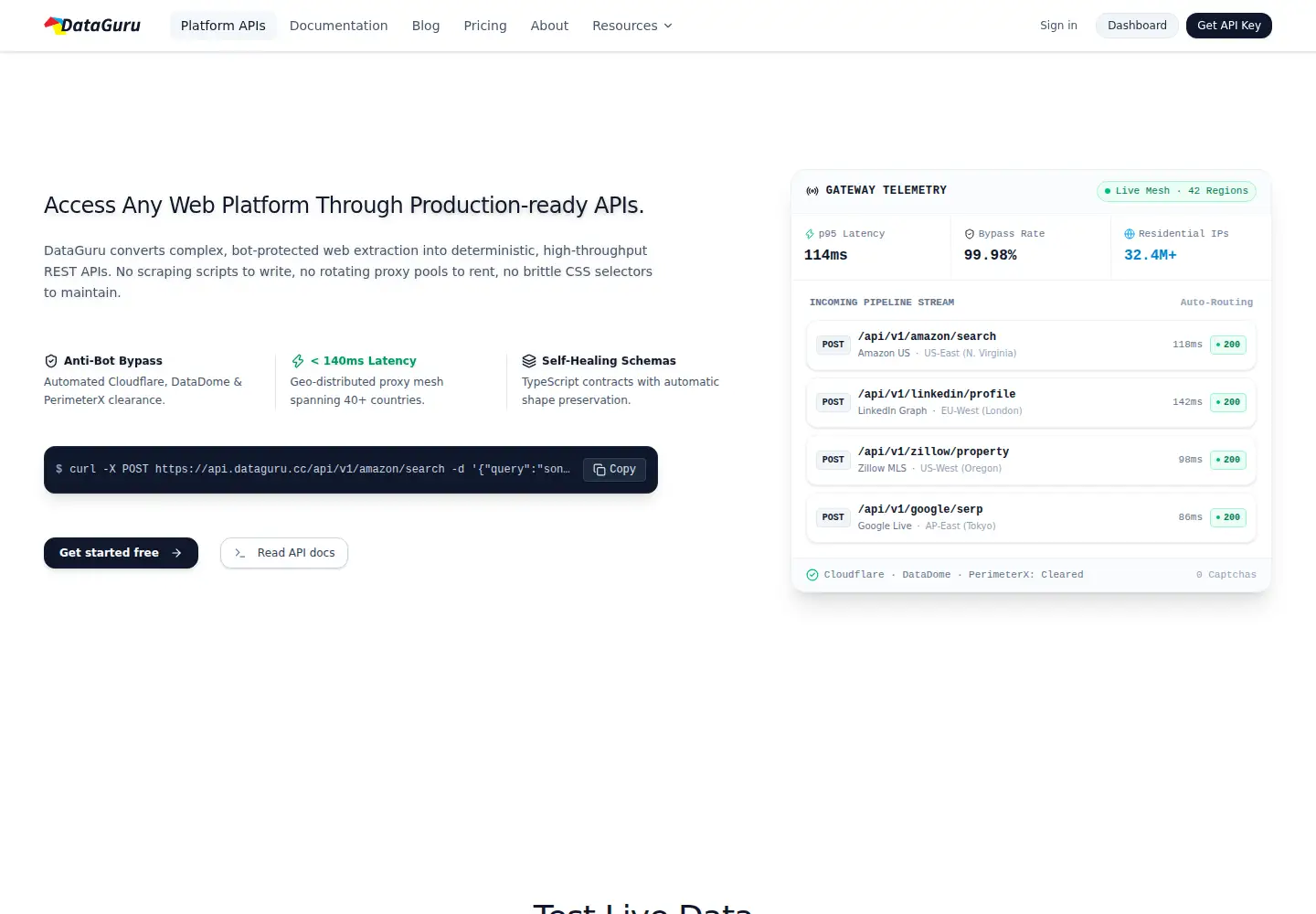This screenshot has width=1316, height=914.
Task: Open the Pricing page
Action: point(485,26)
